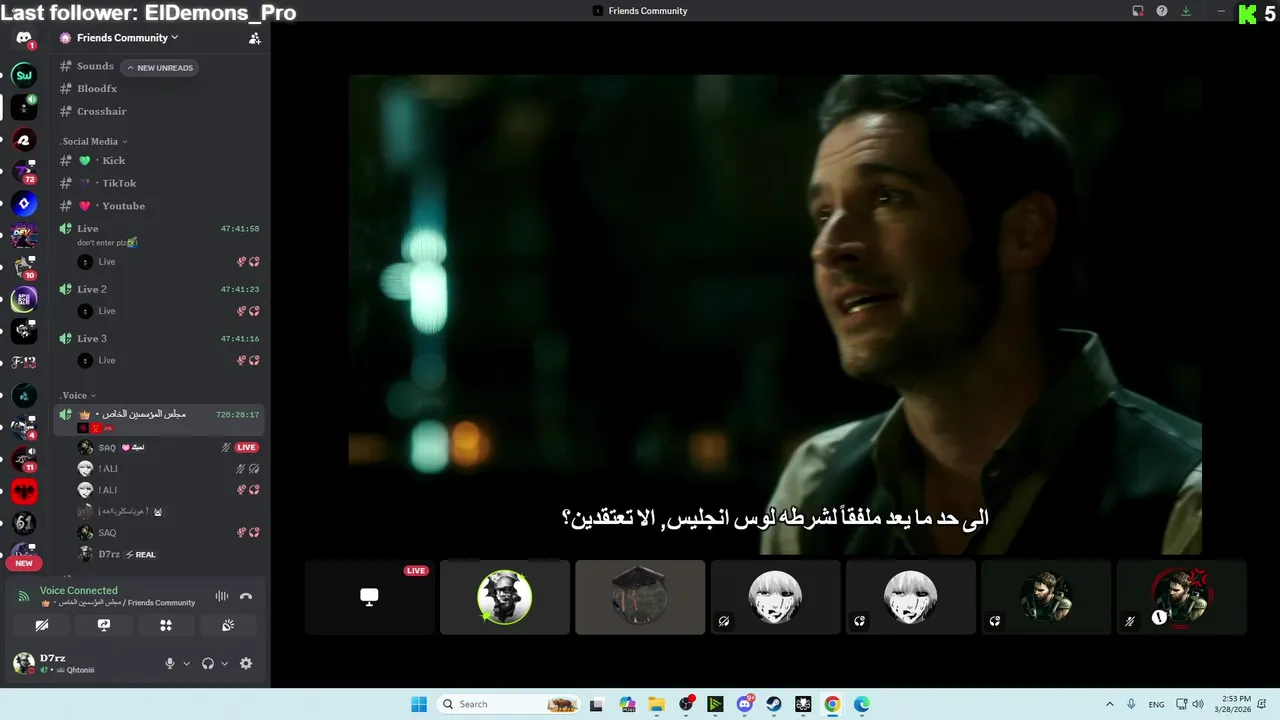Open Microsoft Edge from the taskbar
Screen dimensions: 1280x720
[x=861, y=704]
